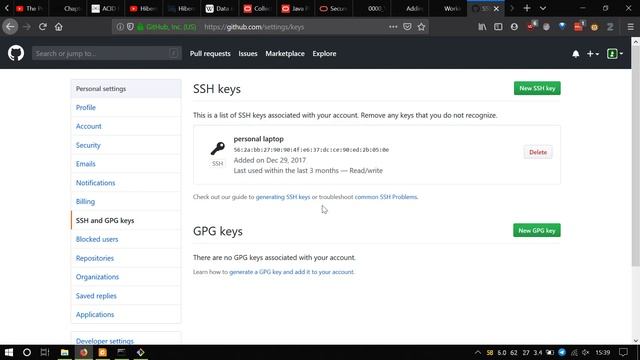The image size is (640, 360).
Task: Switch to the Data Wikipedia tab
Action: 219,8
